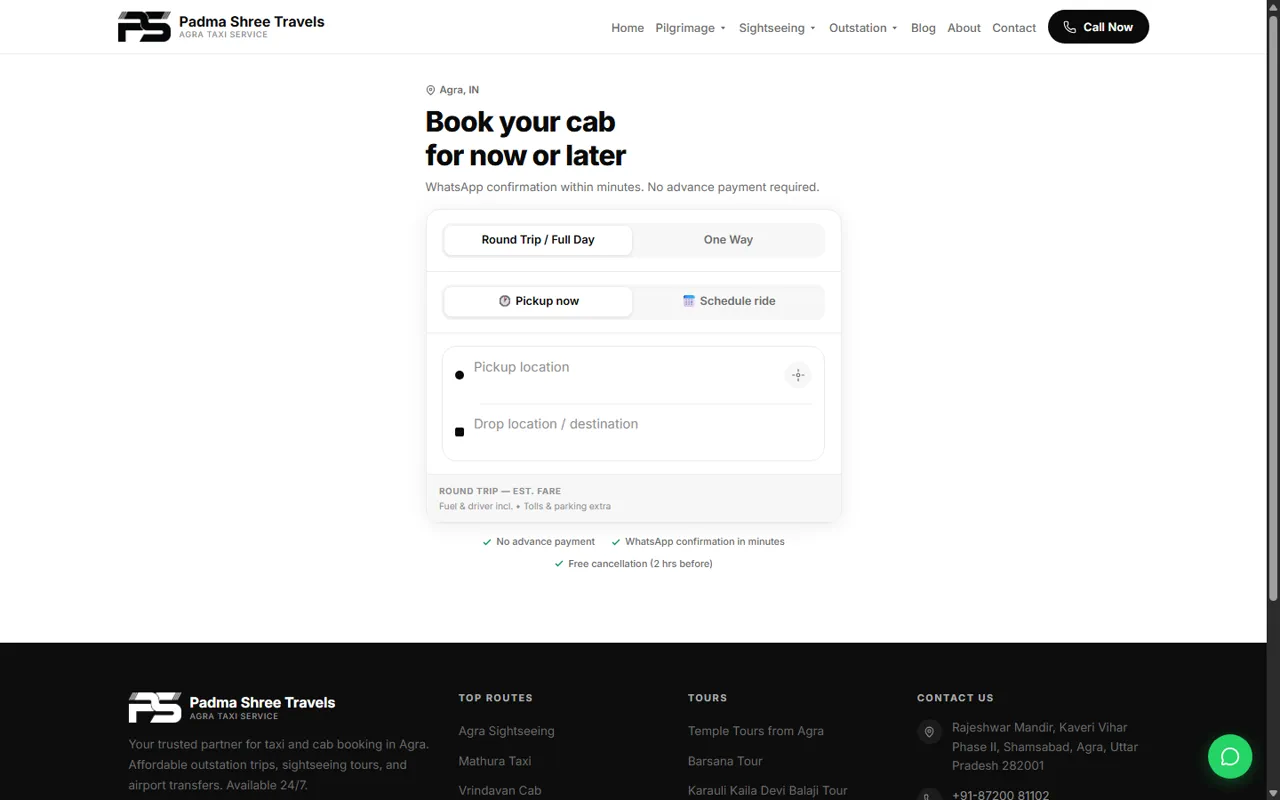
Task: Click the 'Book your cab for now or later' heading
Action: click(x=525, y=138)
